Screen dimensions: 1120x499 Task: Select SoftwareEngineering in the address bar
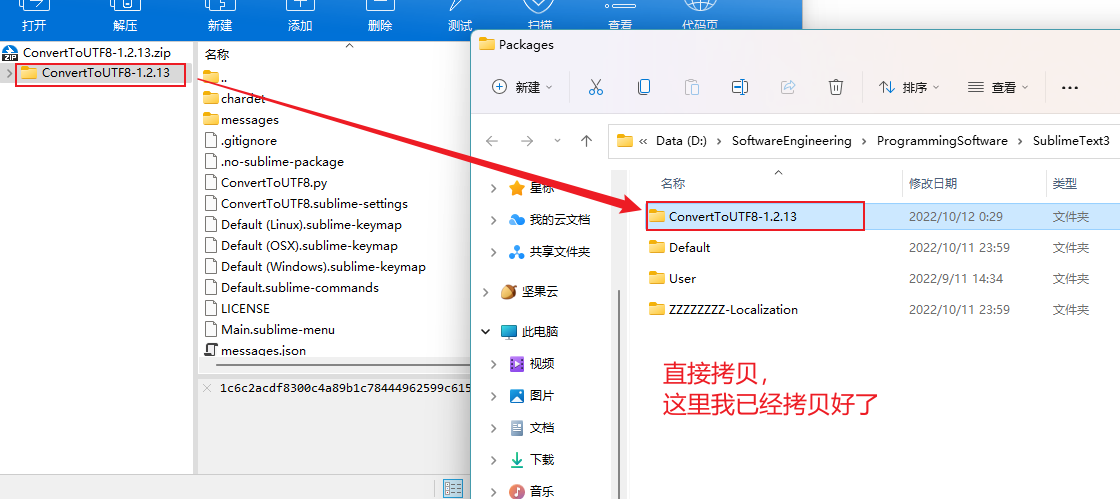pyautogui.click(x=791, y=141)
